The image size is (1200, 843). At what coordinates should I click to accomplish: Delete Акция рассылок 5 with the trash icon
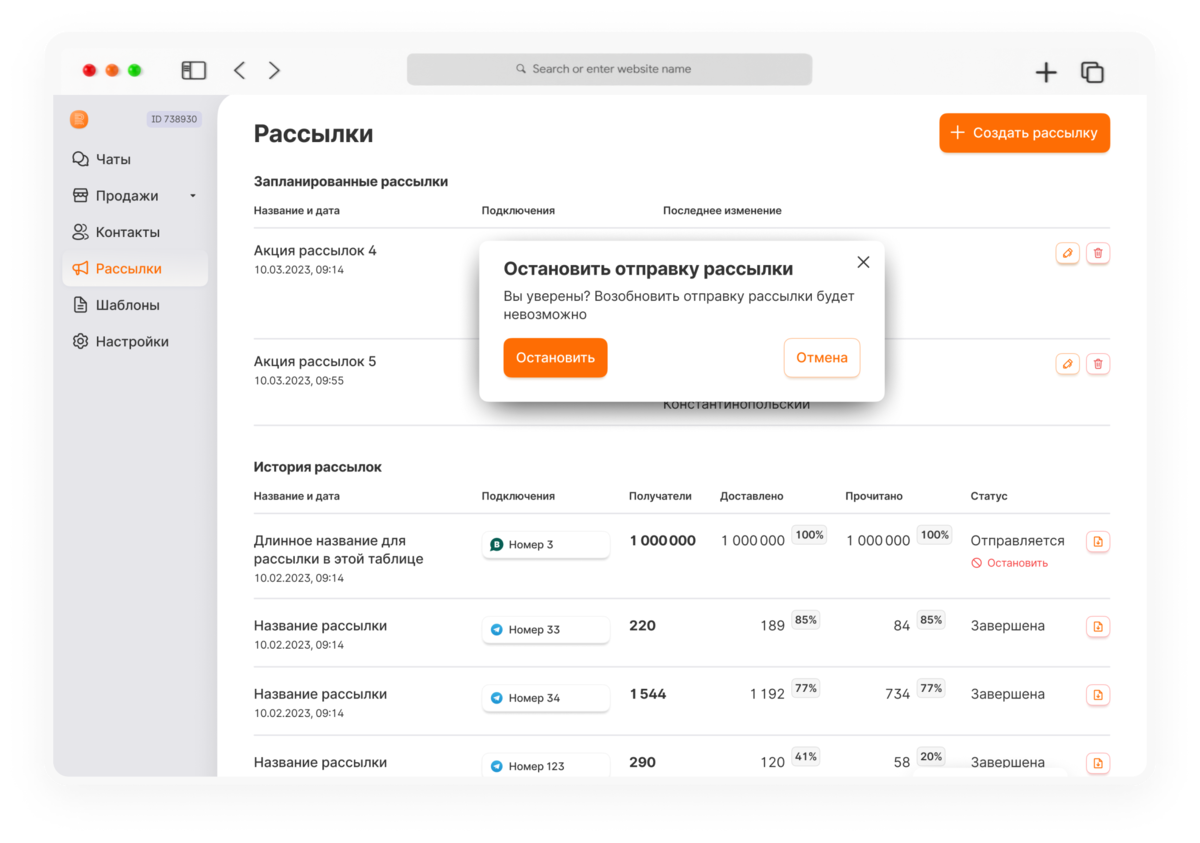pos(1098,364)
